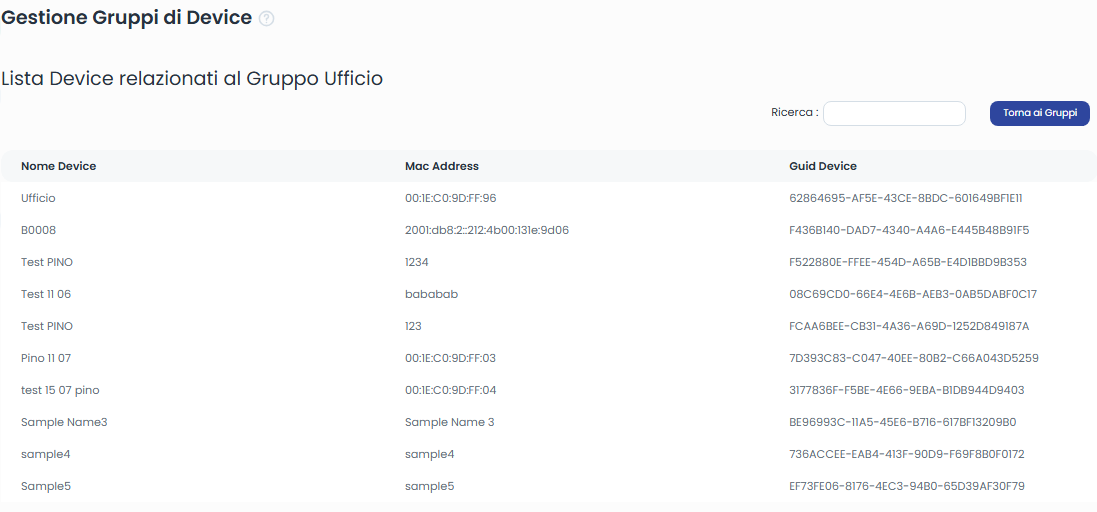Click sample5 in the Mac Address column
Screen dimensions: 1097x512
pos(430,486)
